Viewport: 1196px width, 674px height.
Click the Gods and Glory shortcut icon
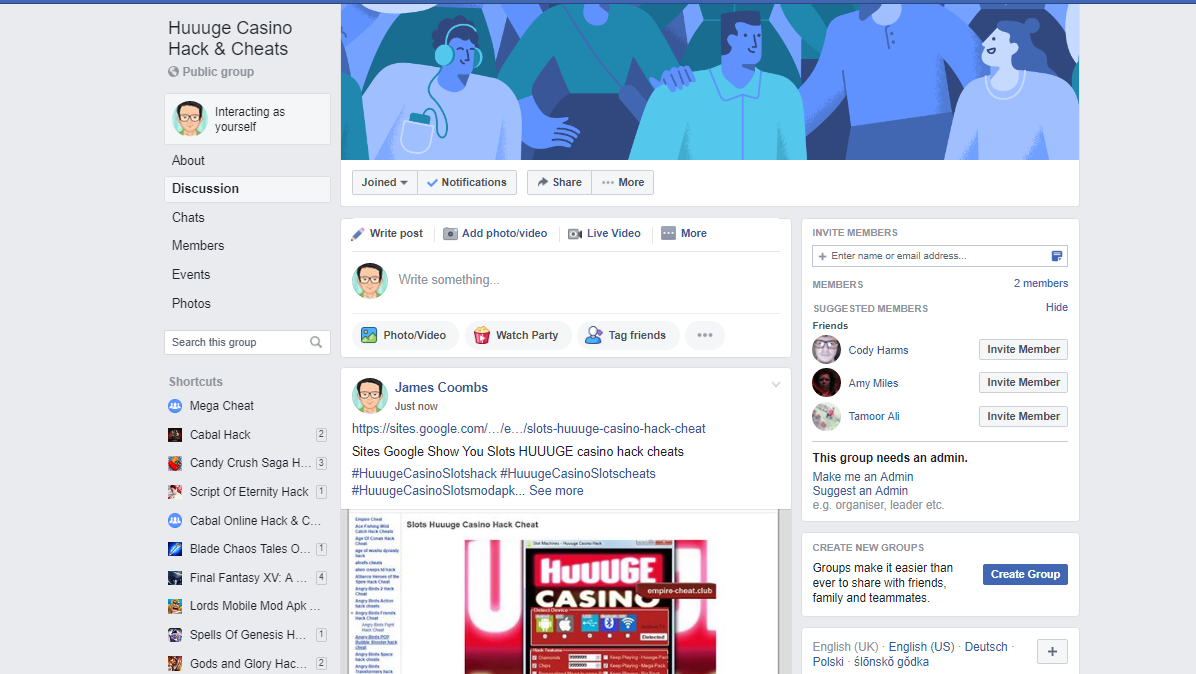175,663
